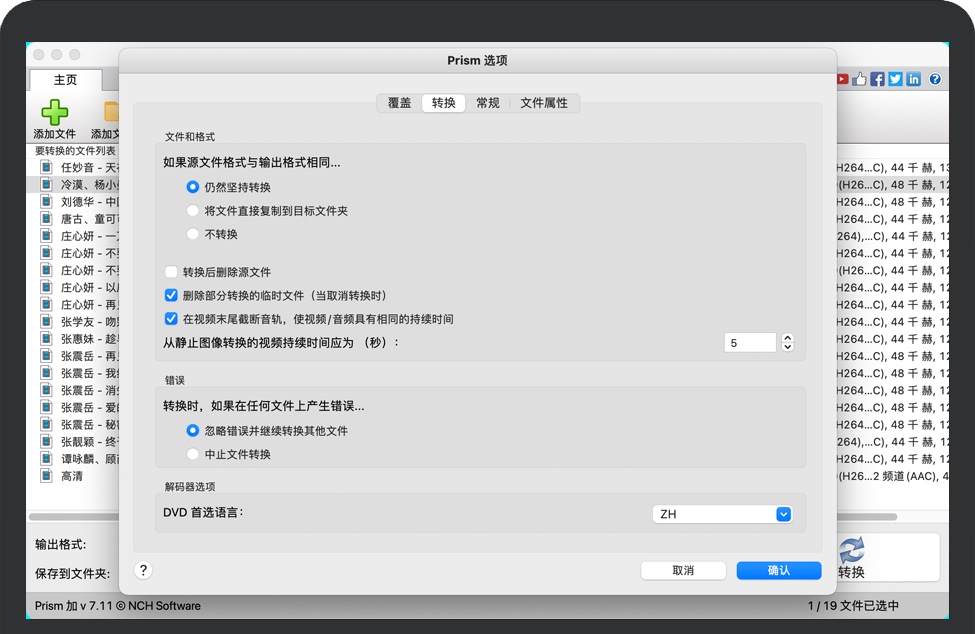Open the LinkedIn share icon

point(913,79)
